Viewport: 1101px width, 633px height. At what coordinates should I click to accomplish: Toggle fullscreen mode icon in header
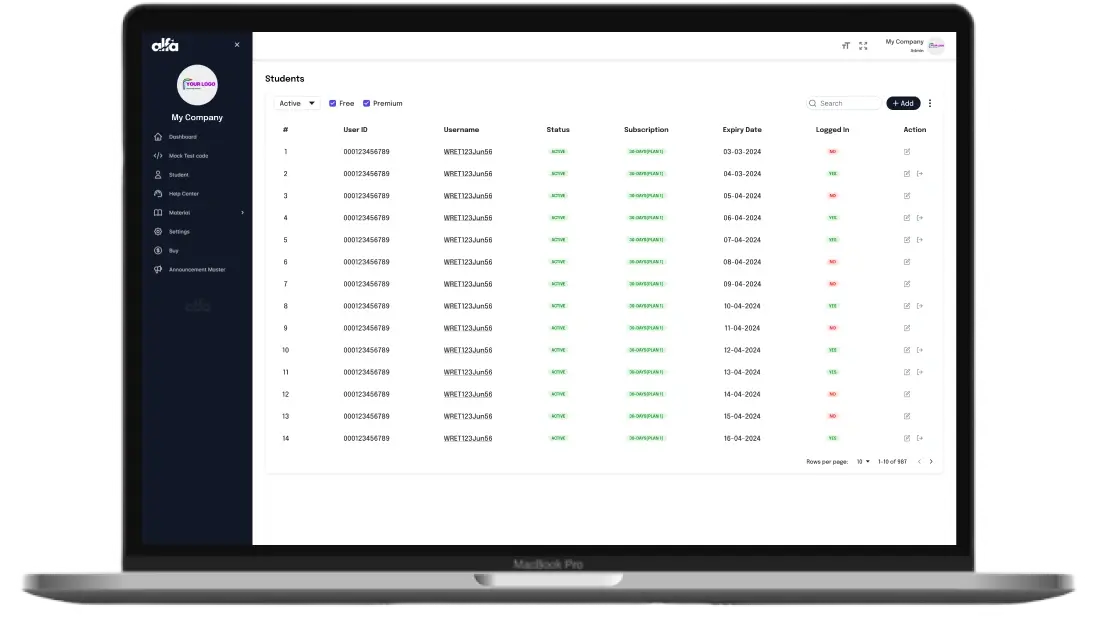click(863, 46)
